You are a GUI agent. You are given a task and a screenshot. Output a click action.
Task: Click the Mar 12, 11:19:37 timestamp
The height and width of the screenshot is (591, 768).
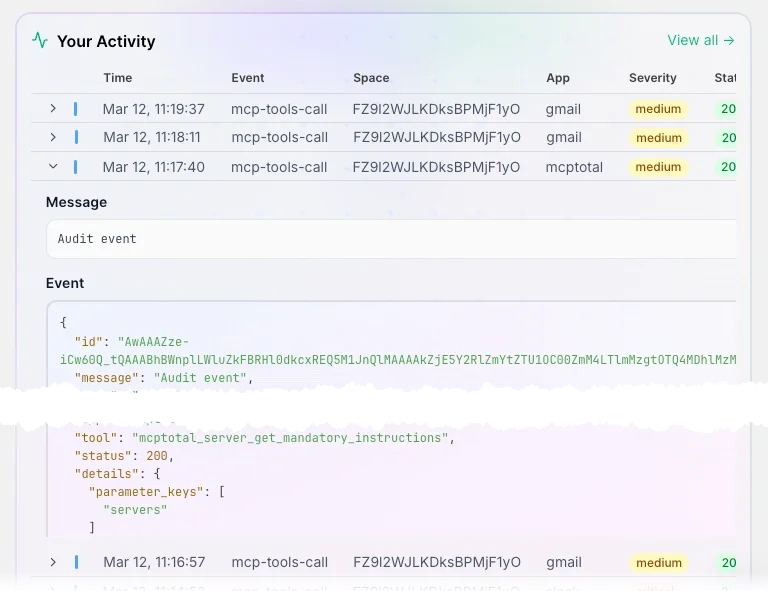pos(153,109)
